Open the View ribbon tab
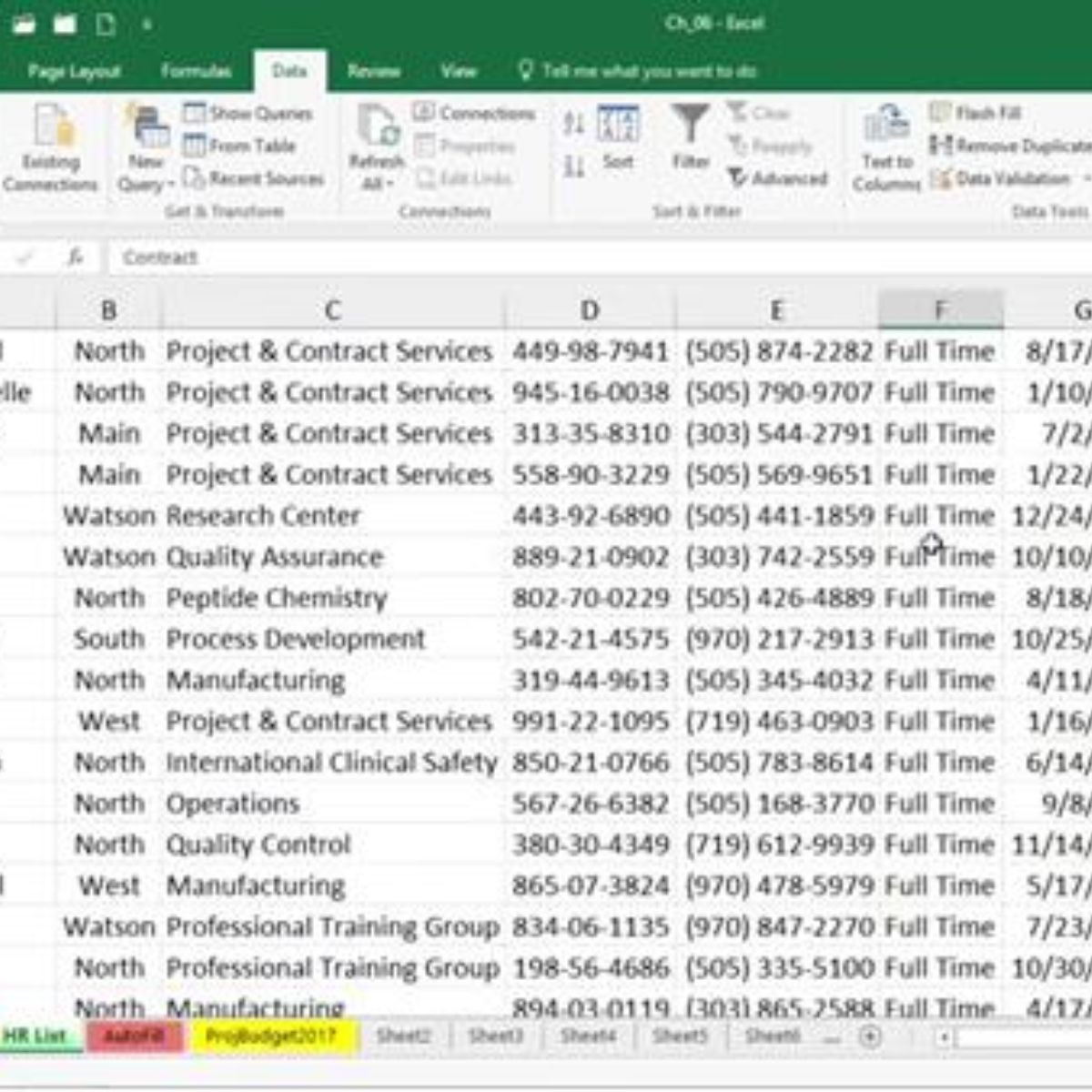 pos(459,71)
